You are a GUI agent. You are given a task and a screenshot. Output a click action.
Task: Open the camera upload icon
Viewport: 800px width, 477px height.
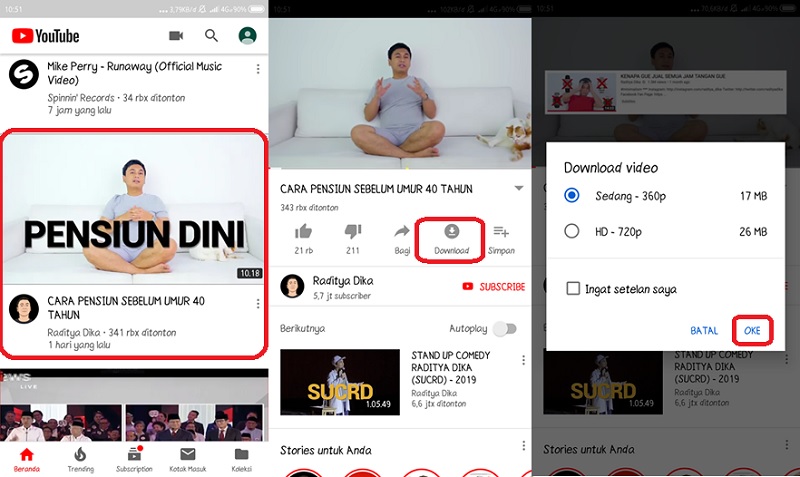coord(176,36)
